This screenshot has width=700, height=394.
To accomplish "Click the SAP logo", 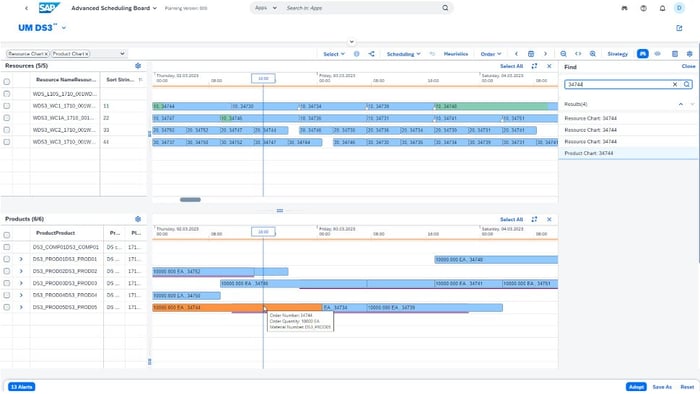I will pos(49,8).
